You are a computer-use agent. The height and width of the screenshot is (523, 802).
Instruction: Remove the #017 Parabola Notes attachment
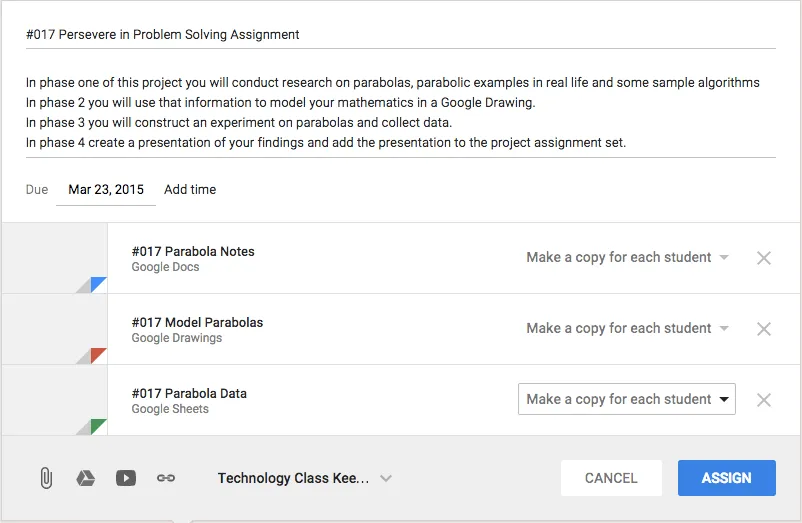pos(764,258)
